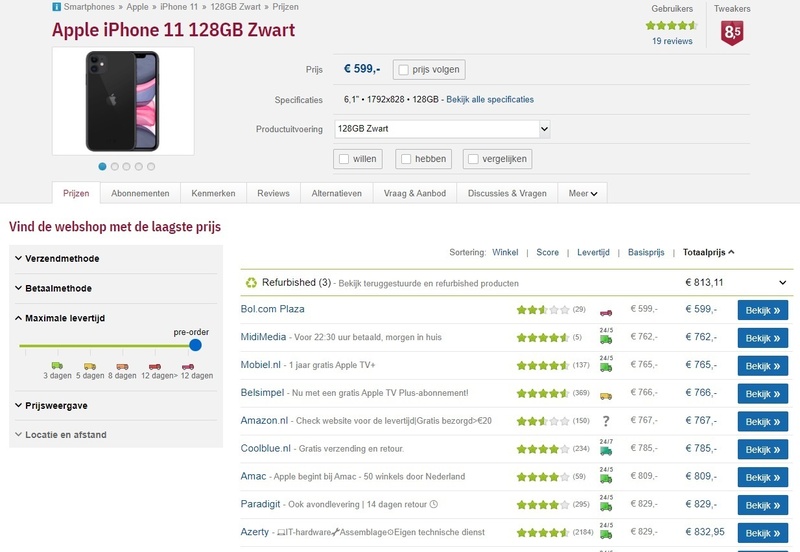The width and height of the screenshot is (800, 552).
Task: Click the 12 dagen red truck icon
Action: [155, 366]
